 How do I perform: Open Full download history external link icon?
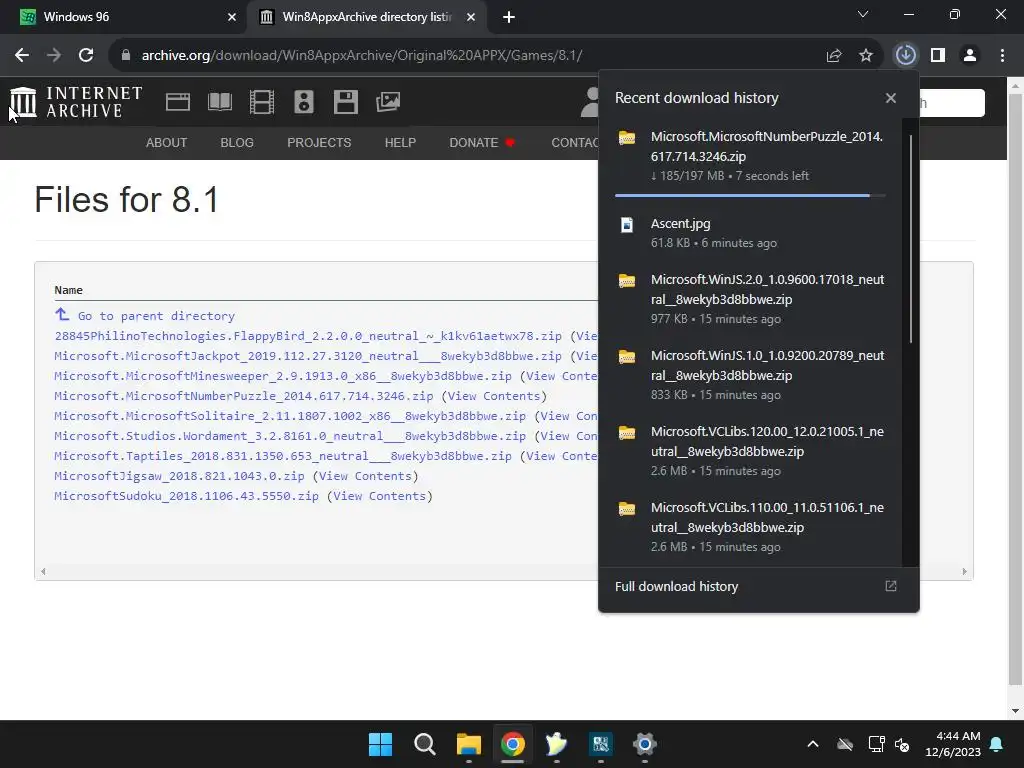(891, 586)
